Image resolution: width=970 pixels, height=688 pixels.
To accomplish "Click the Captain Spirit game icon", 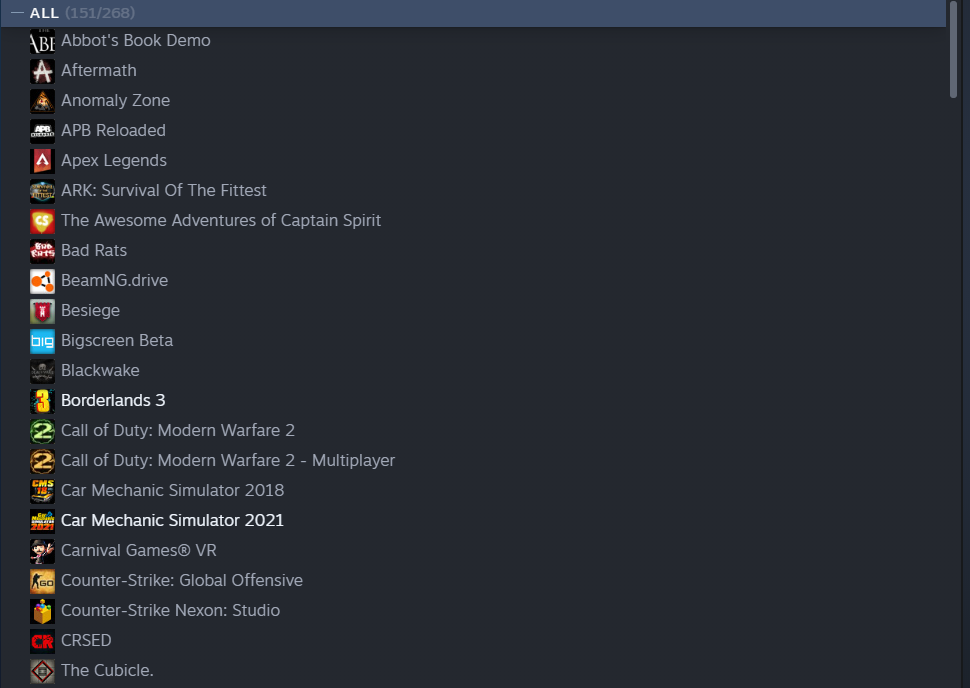I will (42, 220).
